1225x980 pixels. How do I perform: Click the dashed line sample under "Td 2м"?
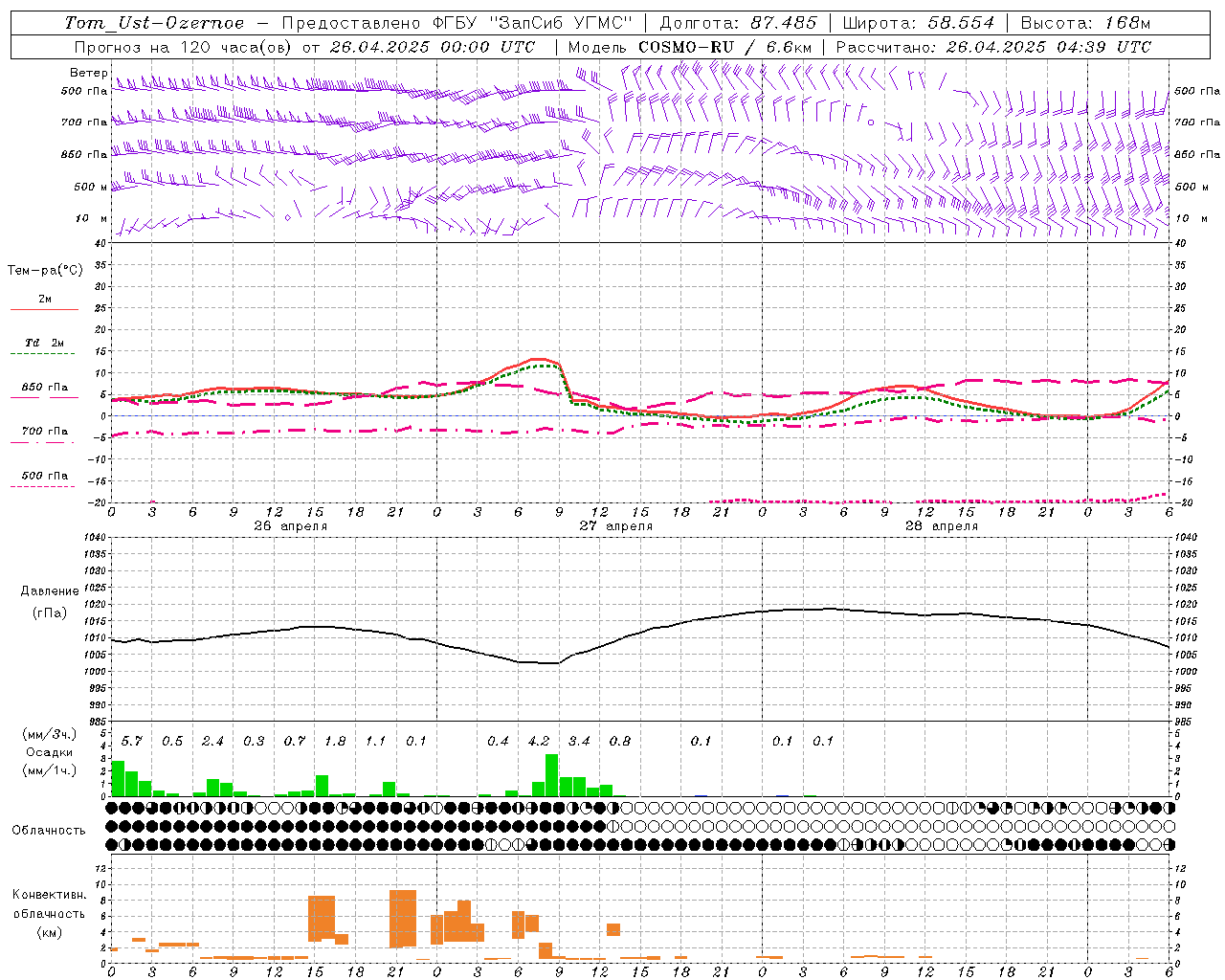tap(42, 354)
